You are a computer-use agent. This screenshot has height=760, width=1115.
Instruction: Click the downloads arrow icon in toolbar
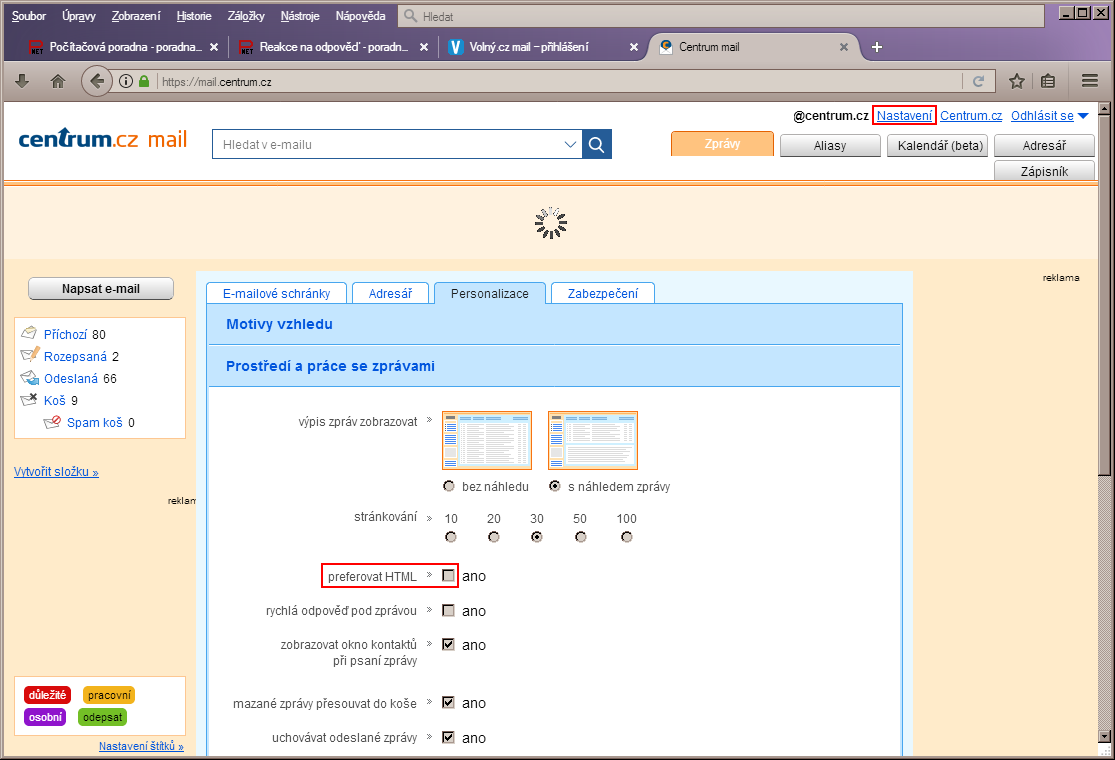coord(22,81)
